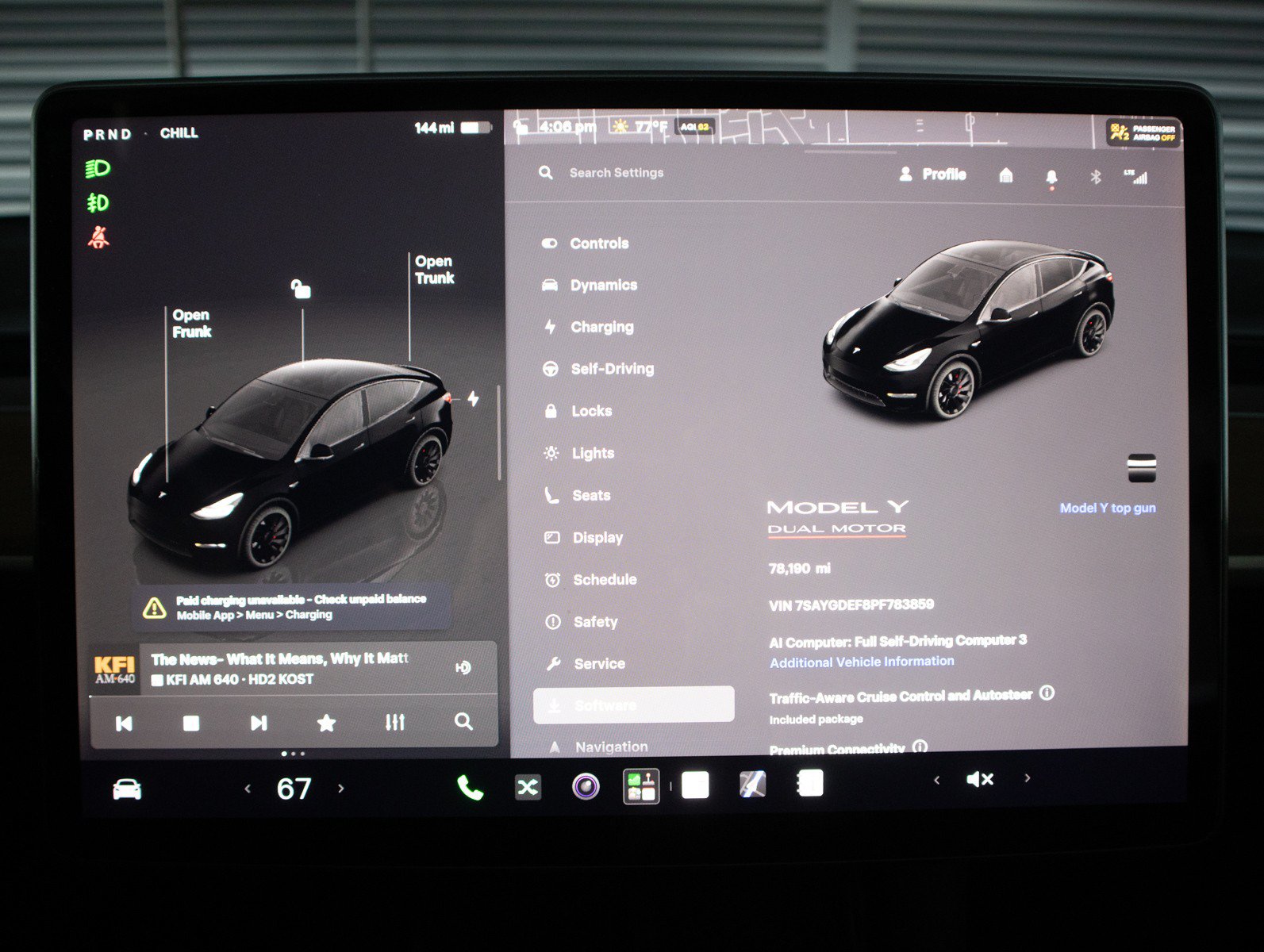The height and width of the screenshot is (952, 1264).
Task: Tap the red seatbelt warning icon
Action: [x=98, y=237]
